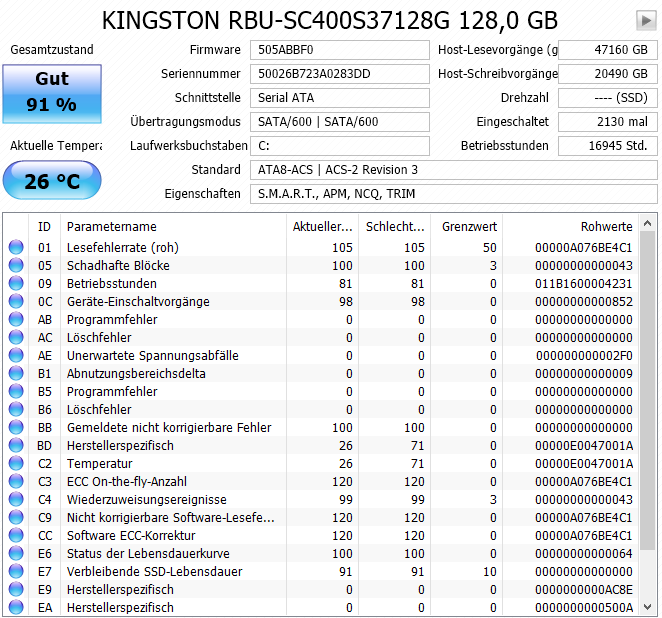Click the Host-Lesevorgänge value 47160 GB
662x618 pixels.
coord(608,50)
